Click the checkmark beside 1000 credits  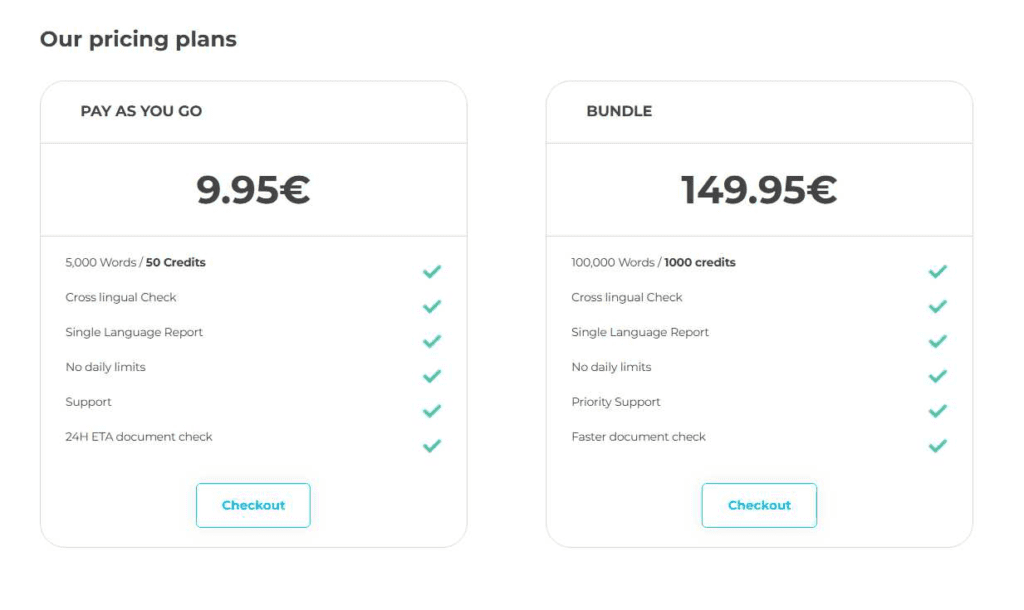(938, 270)
